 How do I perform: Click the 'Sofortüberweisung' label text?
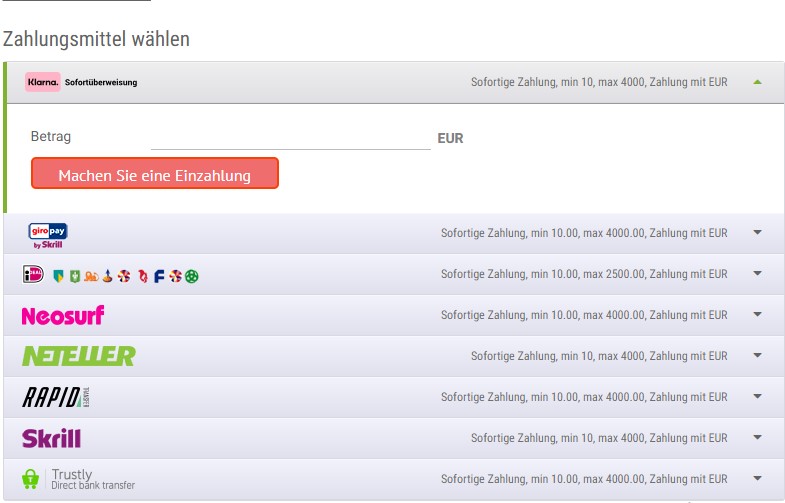pos(101,82)
